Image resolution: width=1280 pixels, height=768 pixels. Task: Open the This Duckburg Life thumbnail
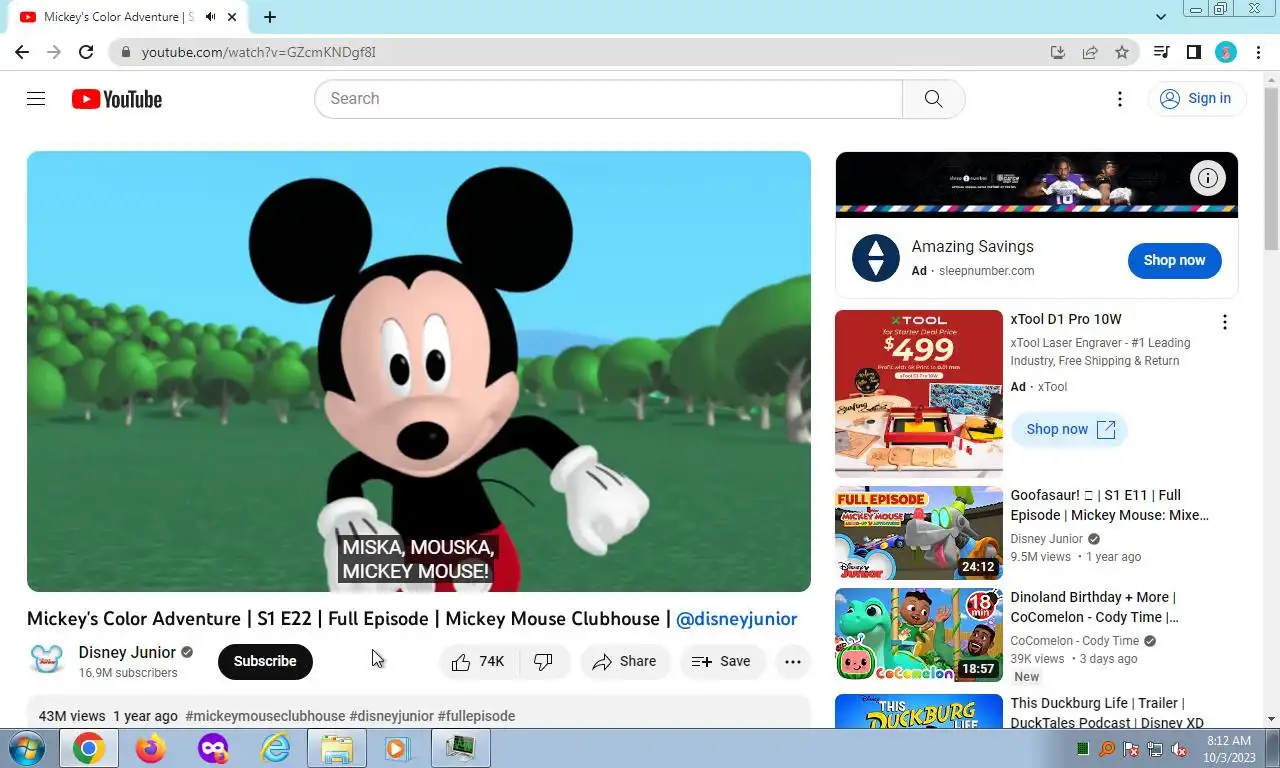pos(919,711)
